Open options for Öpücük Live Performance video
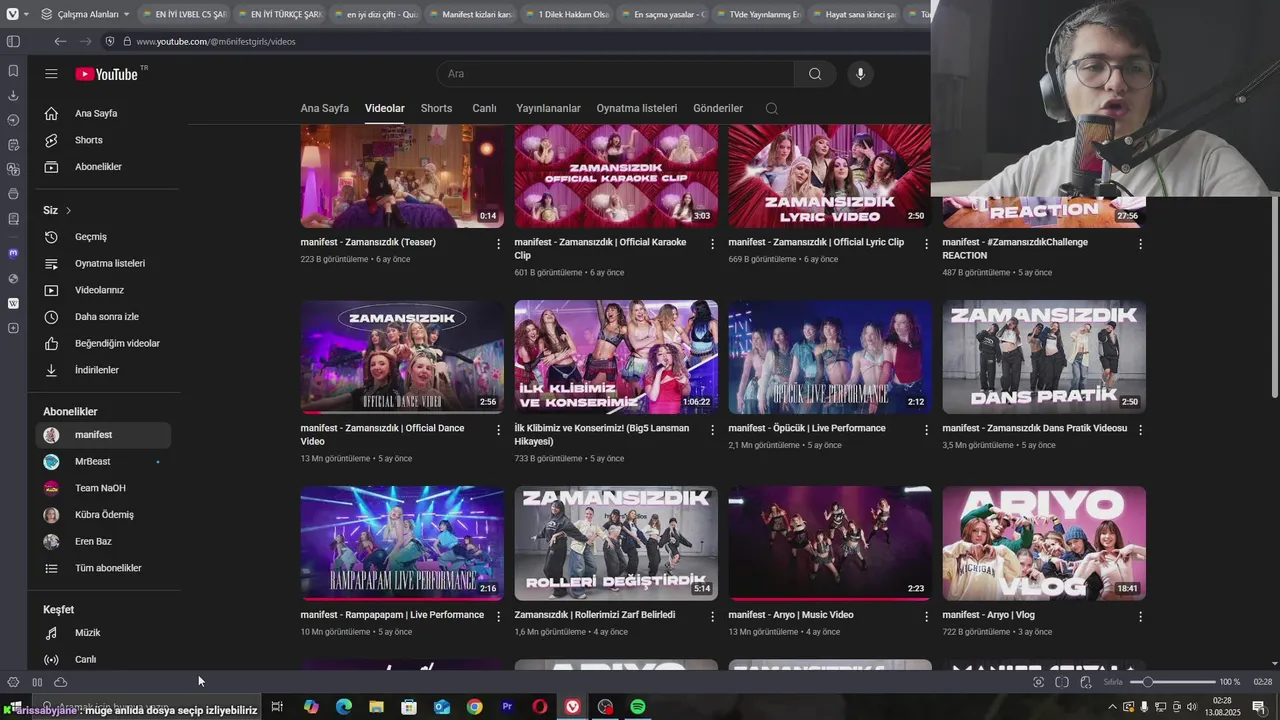This screenshot has height=720, width=1280. (x=926, y=430)
